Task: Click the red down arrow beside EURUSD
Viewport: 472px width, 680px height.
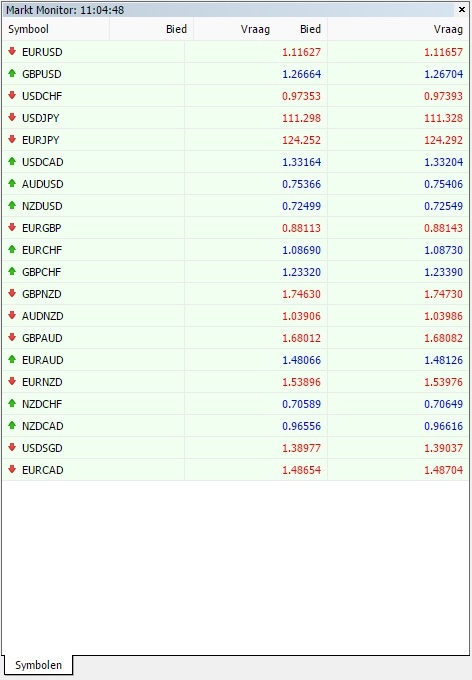Action: (12, 52)
